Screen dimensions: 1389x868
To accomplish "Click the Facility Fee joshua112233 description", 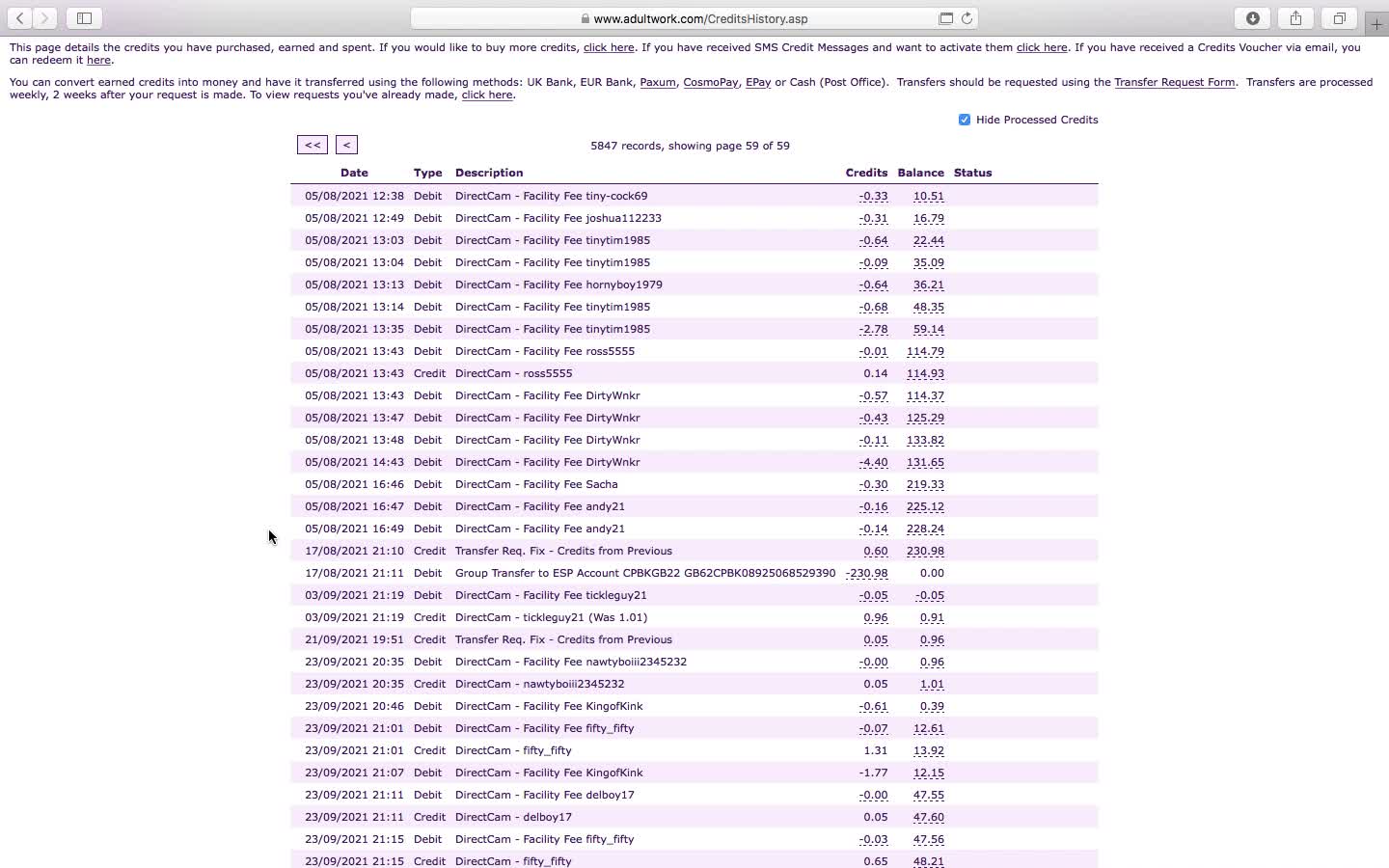I will (558, 218).
